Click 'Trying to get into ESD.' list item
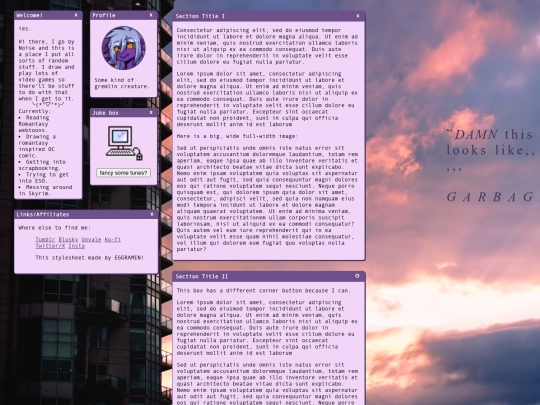The width and height of the screenshot is (540, 405). 44,178
